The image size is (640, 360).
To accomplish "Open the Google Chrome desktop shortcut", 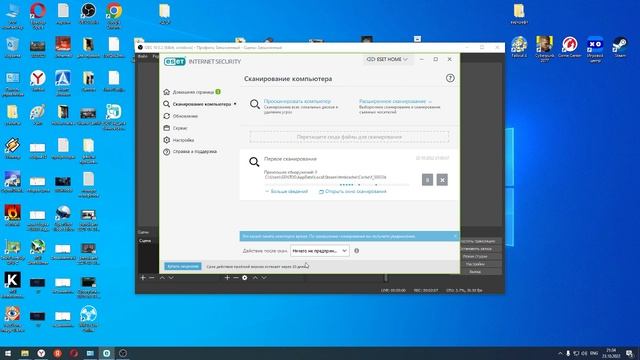I will pos(114,16).
